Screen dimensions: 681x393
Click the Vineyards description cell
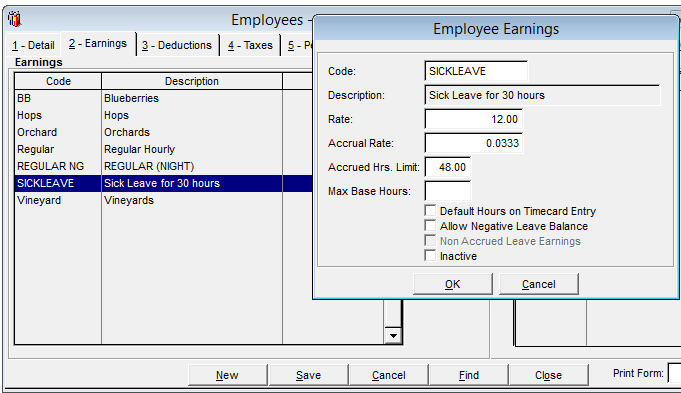click(192, 200)
